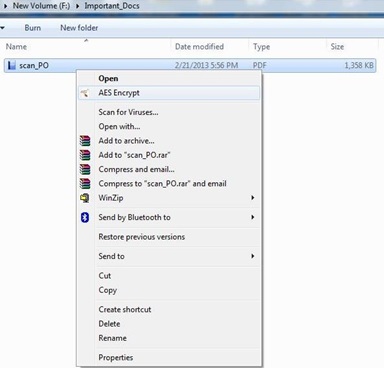Choose Scan for Viruses...
Screen dimensions: 384x368
168,112
